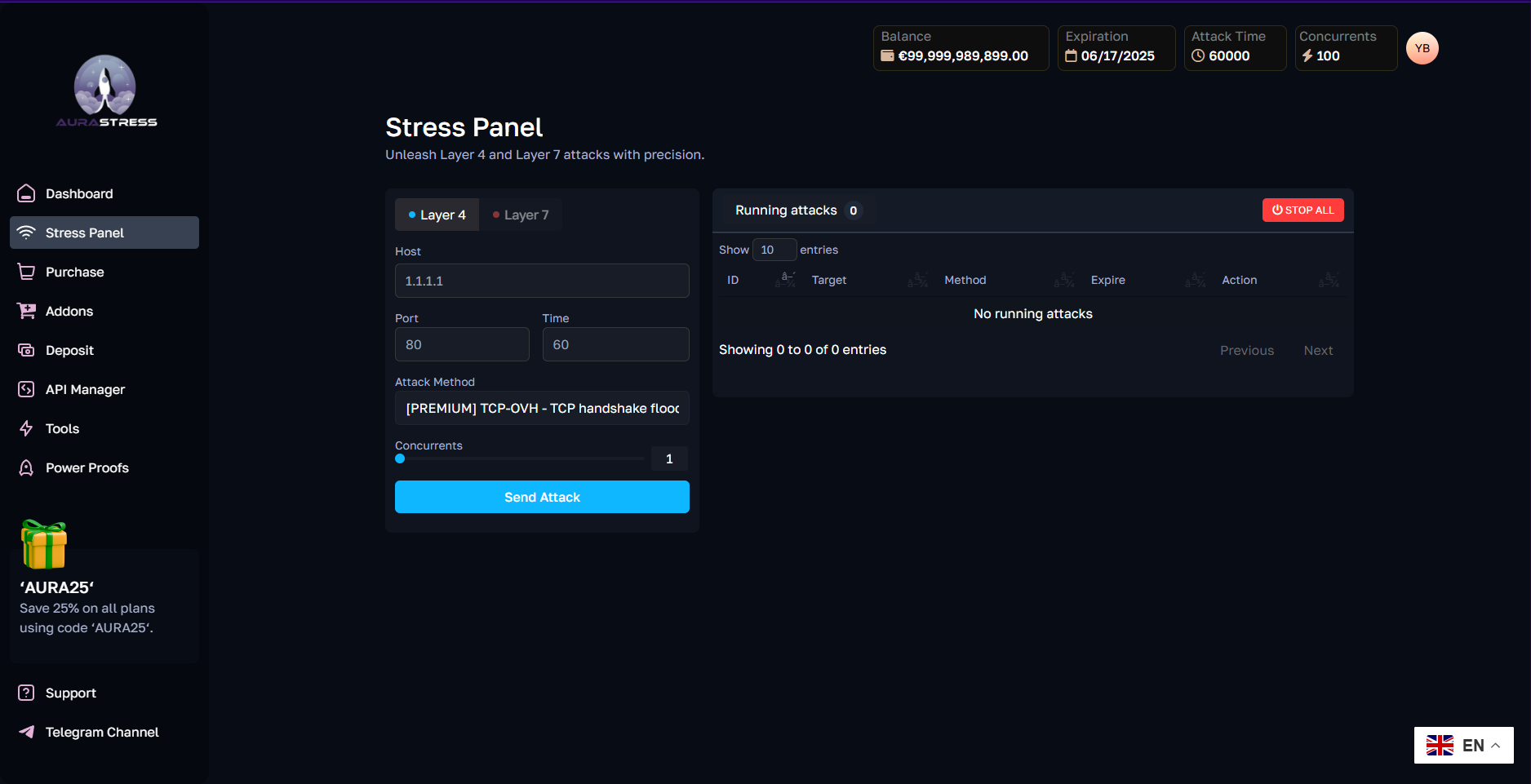Click the red STOP ALL button
The width and height of the screenshot is (1531, 784).
[1302, 210]
